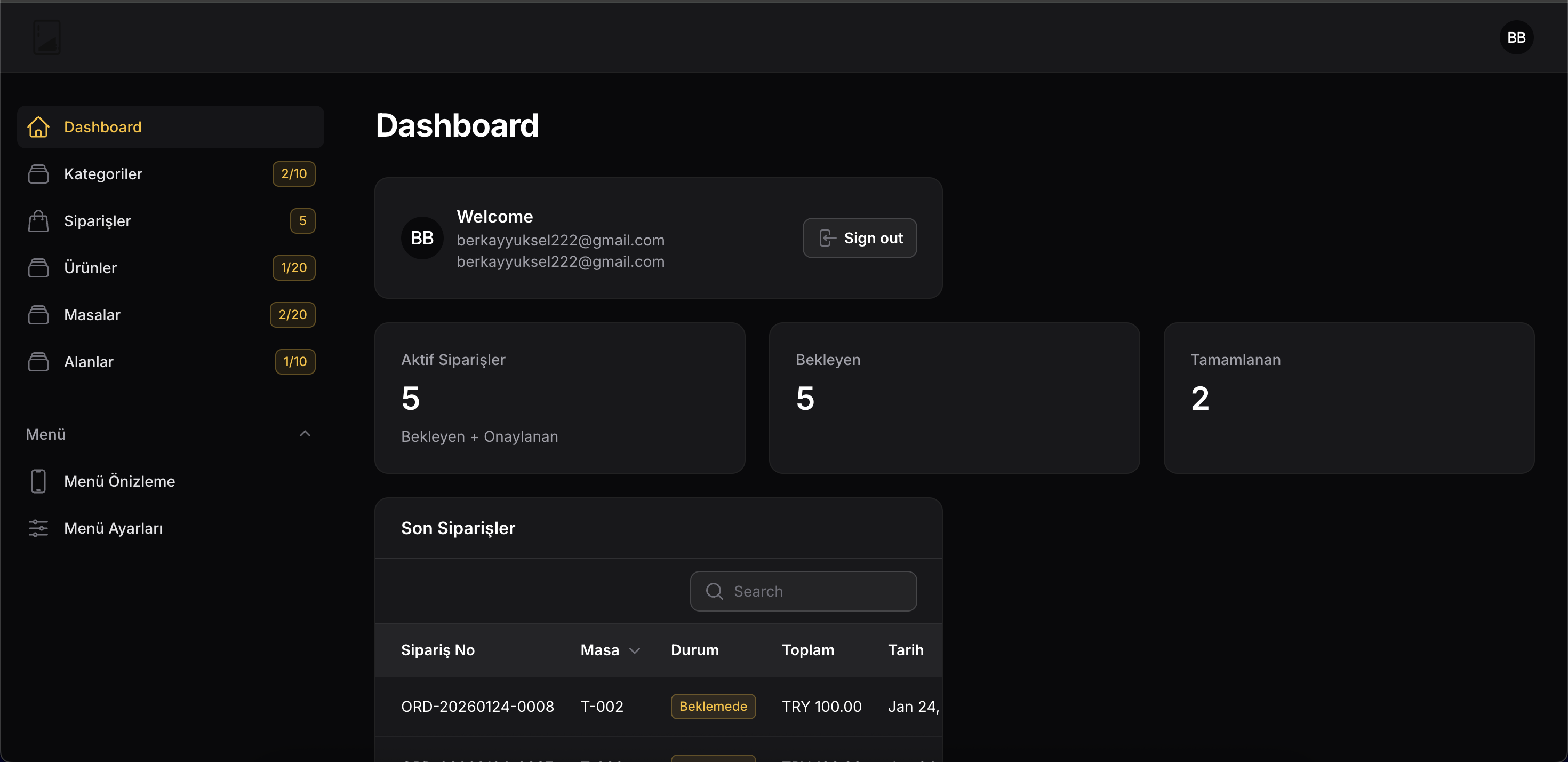Click the Aktif Siparişler stat card
The width and height of the screenshot is (1568, 762).
click(x=559, y=398)
